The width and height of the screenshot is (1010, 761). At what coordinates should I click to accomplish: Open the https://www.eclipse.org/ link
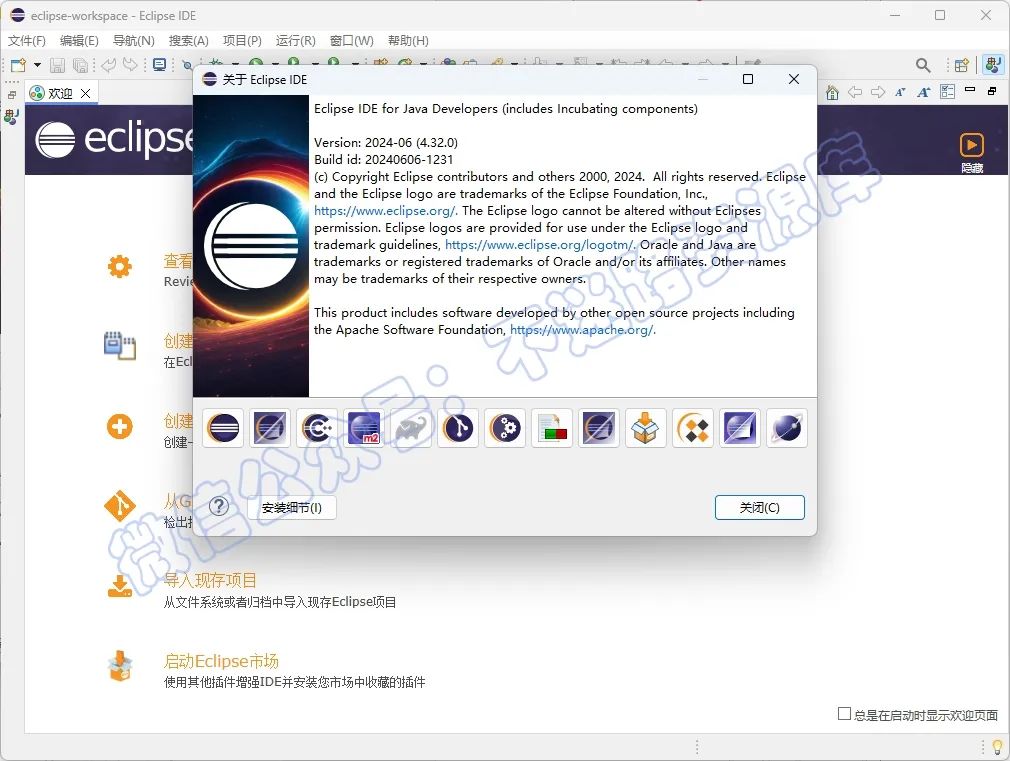click(385, 211)
